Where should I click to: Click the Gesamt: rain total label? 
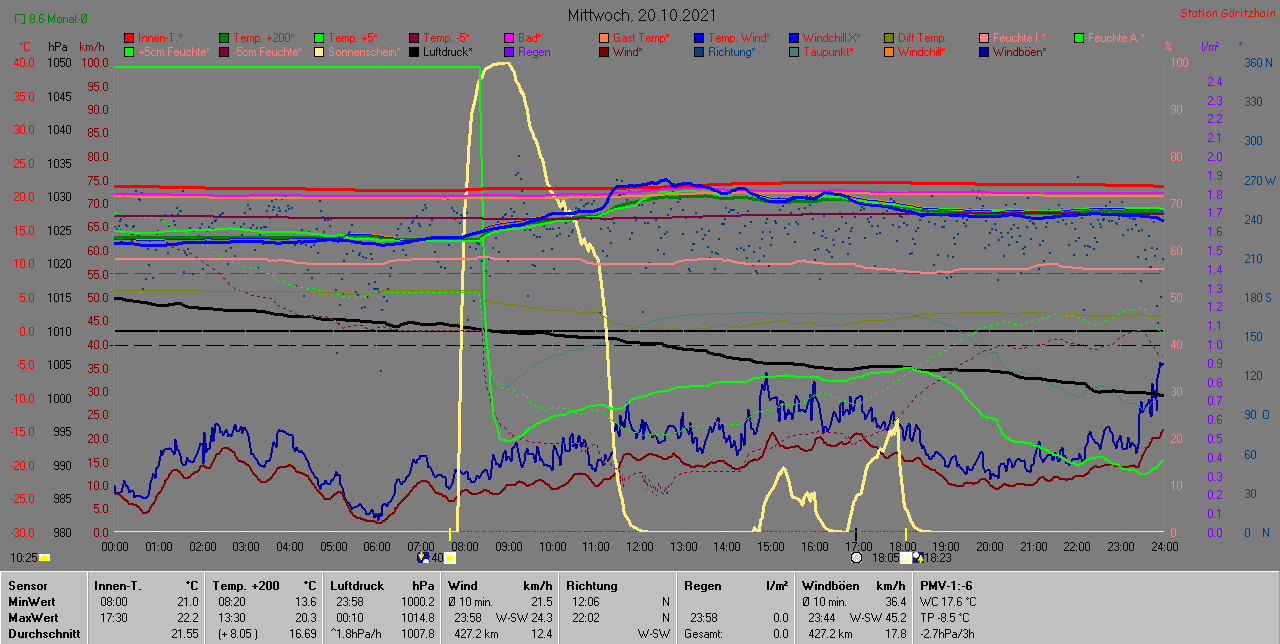pyautogui.click(x=703, y=634)
